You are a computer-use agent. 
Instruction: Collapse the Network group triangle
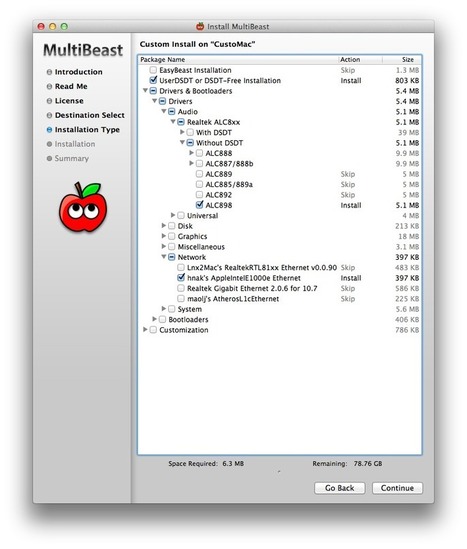(163, 257)
